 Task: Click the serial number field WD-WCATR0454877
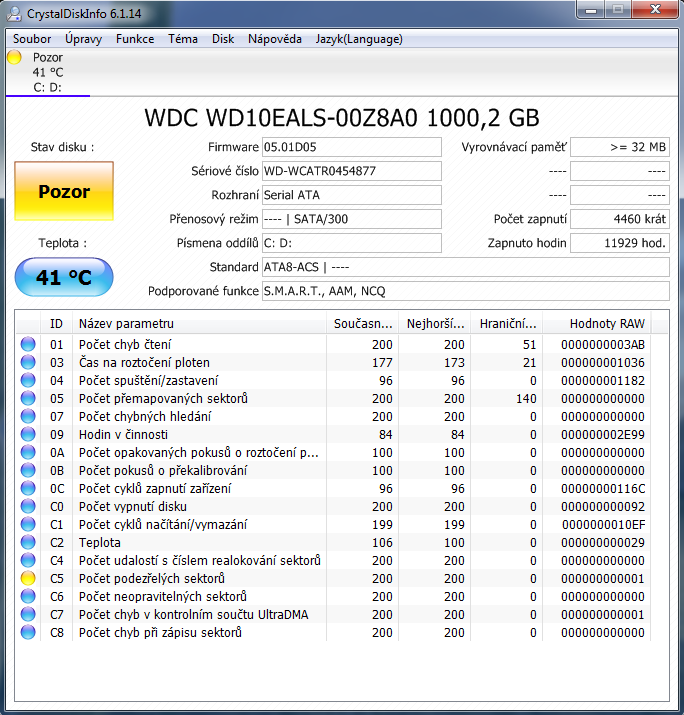[x=352, y=171]
